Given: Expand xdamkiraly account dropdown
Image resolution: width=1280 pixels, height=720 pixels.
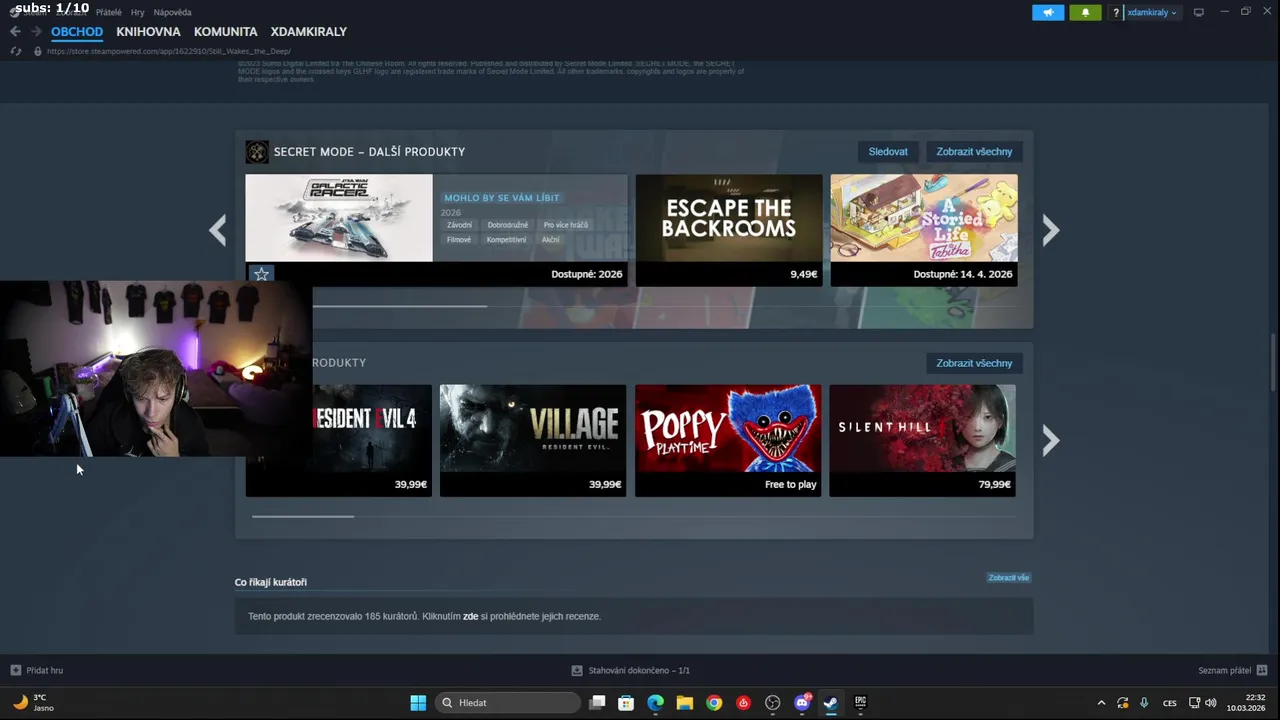Looking at the screenshot, I should 1152,13.
